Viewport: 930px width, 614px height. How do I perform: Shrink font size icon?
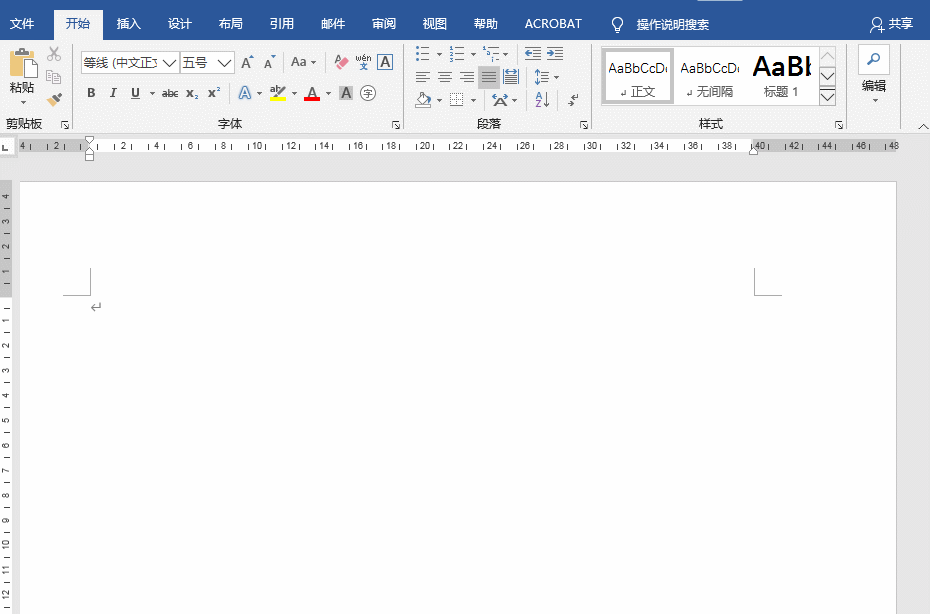[x=270, y=62]
